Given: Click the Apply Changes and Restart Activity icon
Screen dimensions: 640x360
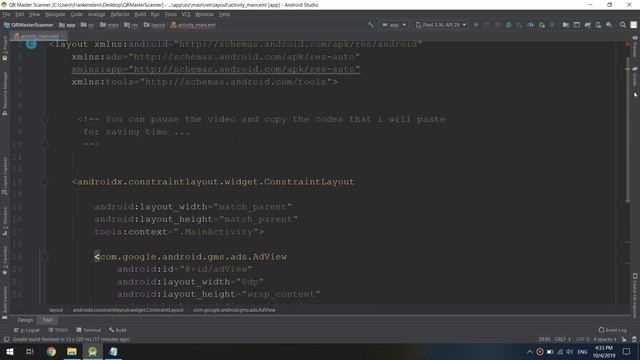Looking at the screenshot, I should (487, 25).
